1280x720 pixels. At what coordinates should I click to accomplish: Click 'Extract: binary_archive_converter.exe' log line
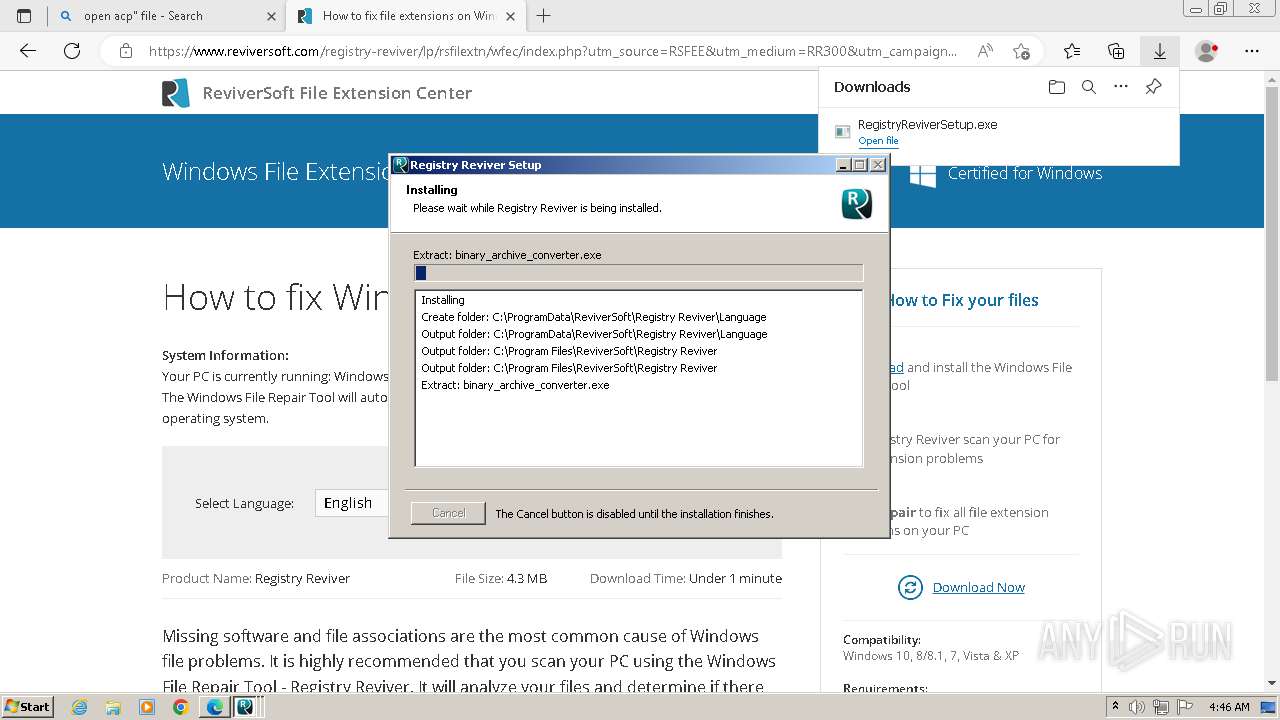[x=515, y=385]
